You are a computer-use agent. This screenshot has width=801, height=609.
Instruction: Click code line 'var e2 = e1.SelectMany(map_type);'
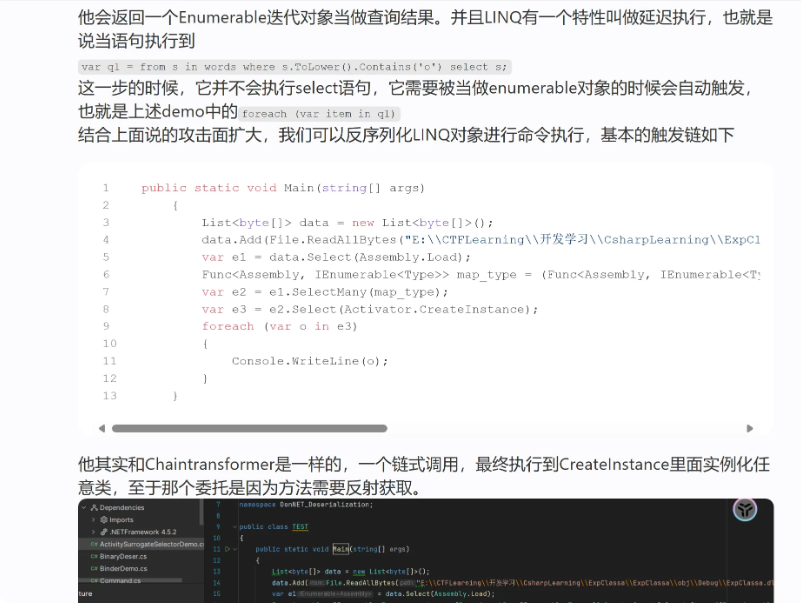point(324,292)
